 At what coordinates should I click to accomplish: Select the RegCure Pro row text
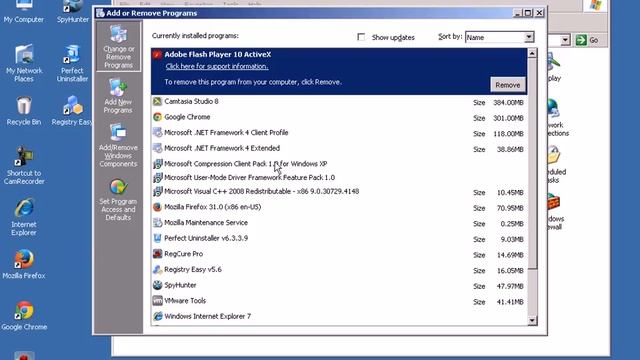pyautogui.click(x=183, y=254)
